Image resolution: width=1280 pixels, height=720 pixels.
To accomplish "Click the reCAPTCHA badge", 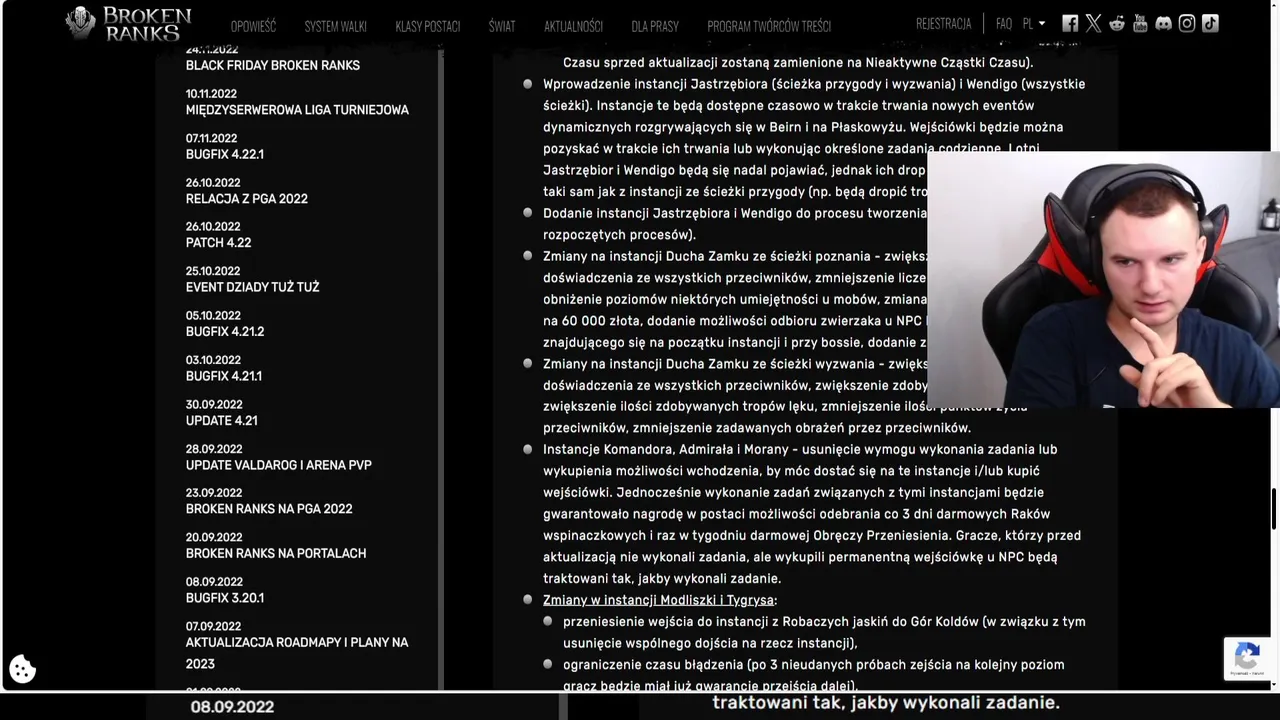I will pos(1247,659).
